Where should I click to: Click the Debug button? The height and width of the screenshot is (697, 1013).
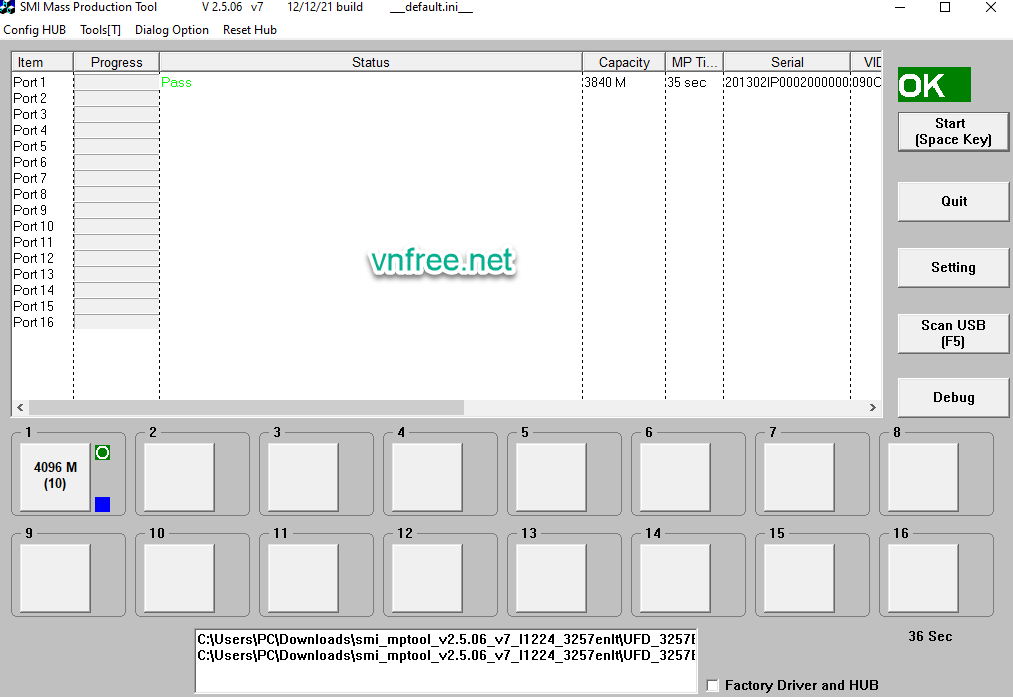click(953, 397)
